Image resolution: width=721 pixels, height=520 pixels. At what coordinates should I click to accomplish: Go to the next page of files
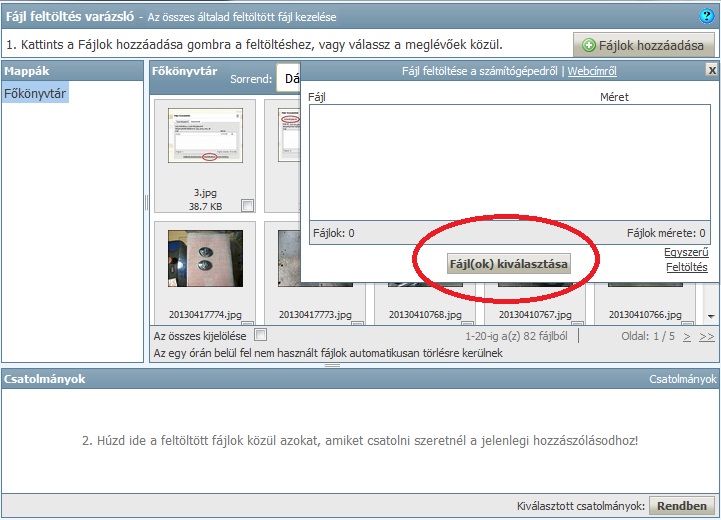(686, 337)
